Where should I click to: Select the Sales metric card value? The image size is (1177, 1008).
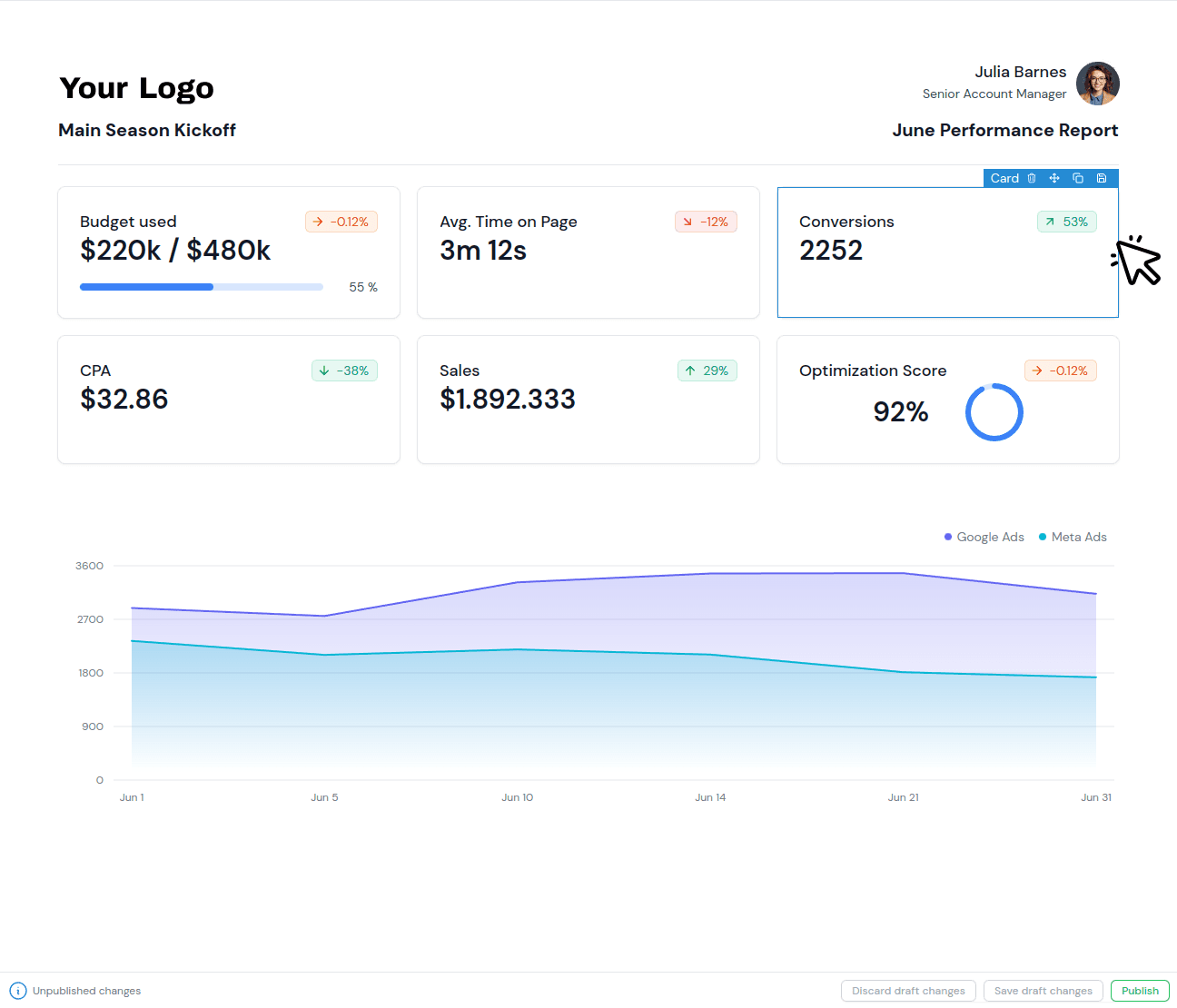coord(508,399)
